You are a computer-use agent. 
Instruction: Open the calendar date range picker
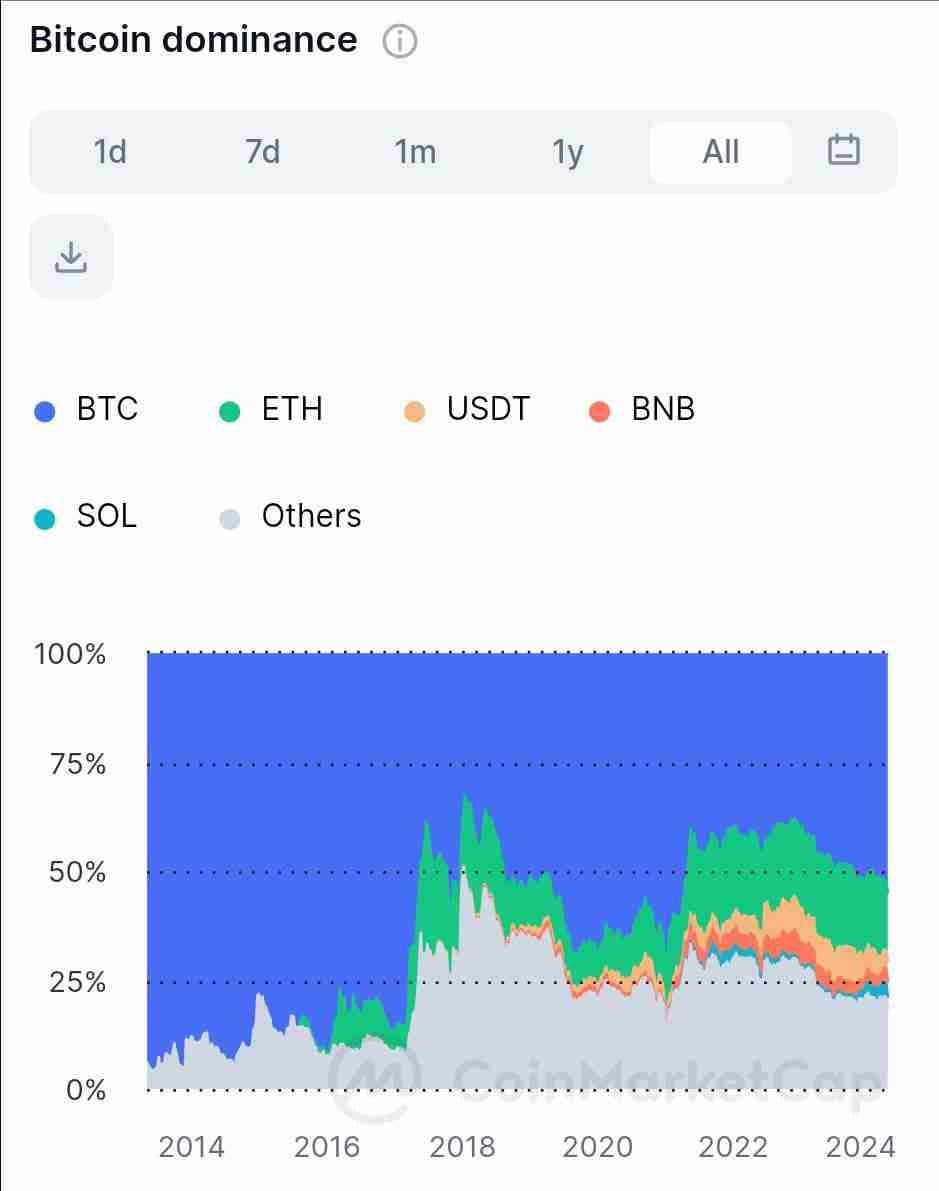tap(843, 151)
